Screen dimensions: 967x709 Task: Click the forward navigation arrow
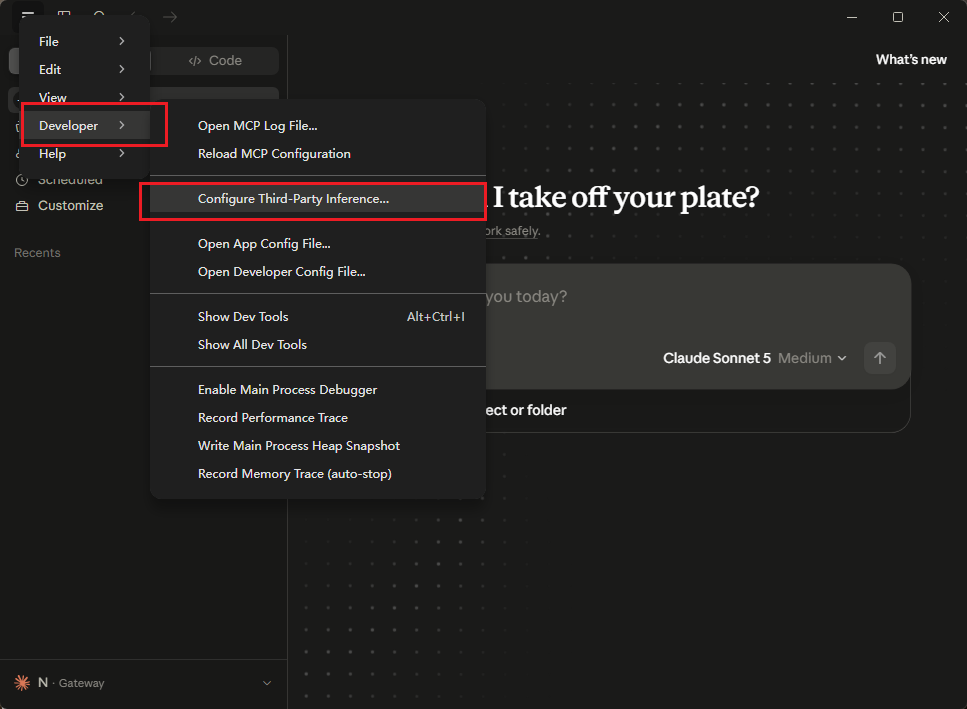[x=170, y=17]
